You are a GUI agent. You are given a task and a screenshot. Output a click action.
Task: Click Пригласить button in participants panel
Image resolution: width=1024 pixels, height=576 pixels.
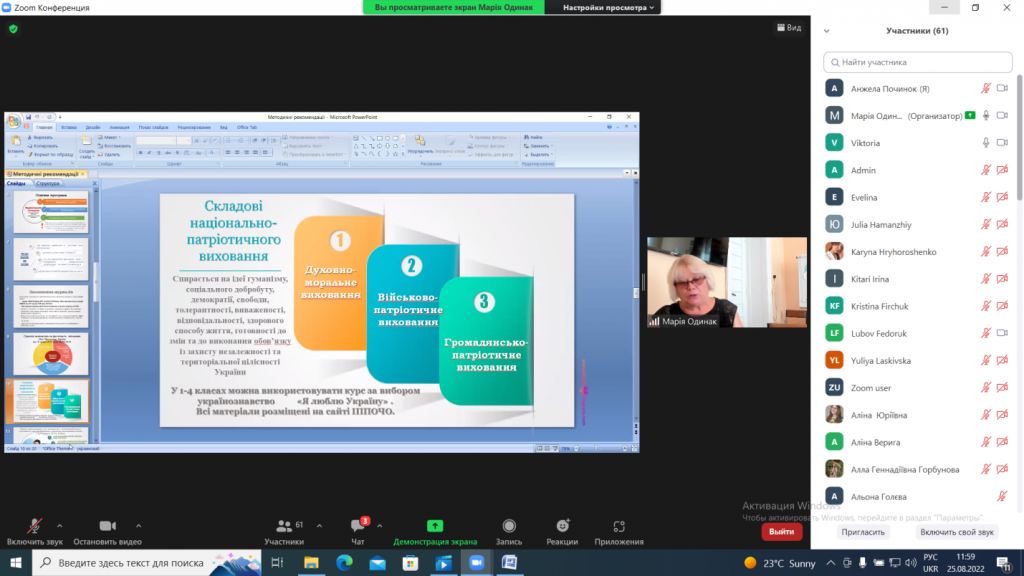(863, 532)
